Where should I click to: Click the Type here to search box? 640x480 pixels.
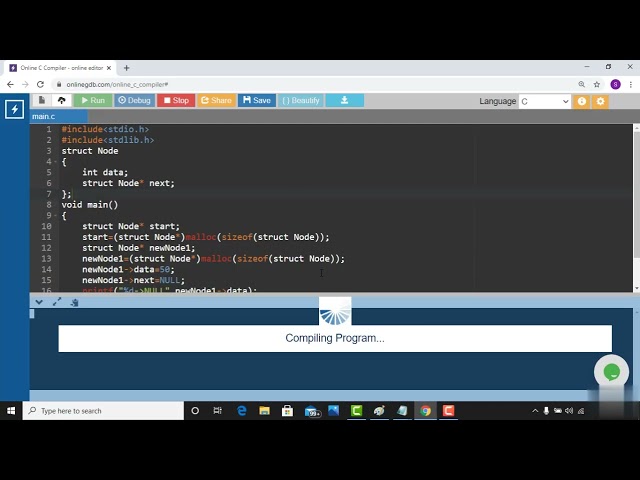point(103,411)
